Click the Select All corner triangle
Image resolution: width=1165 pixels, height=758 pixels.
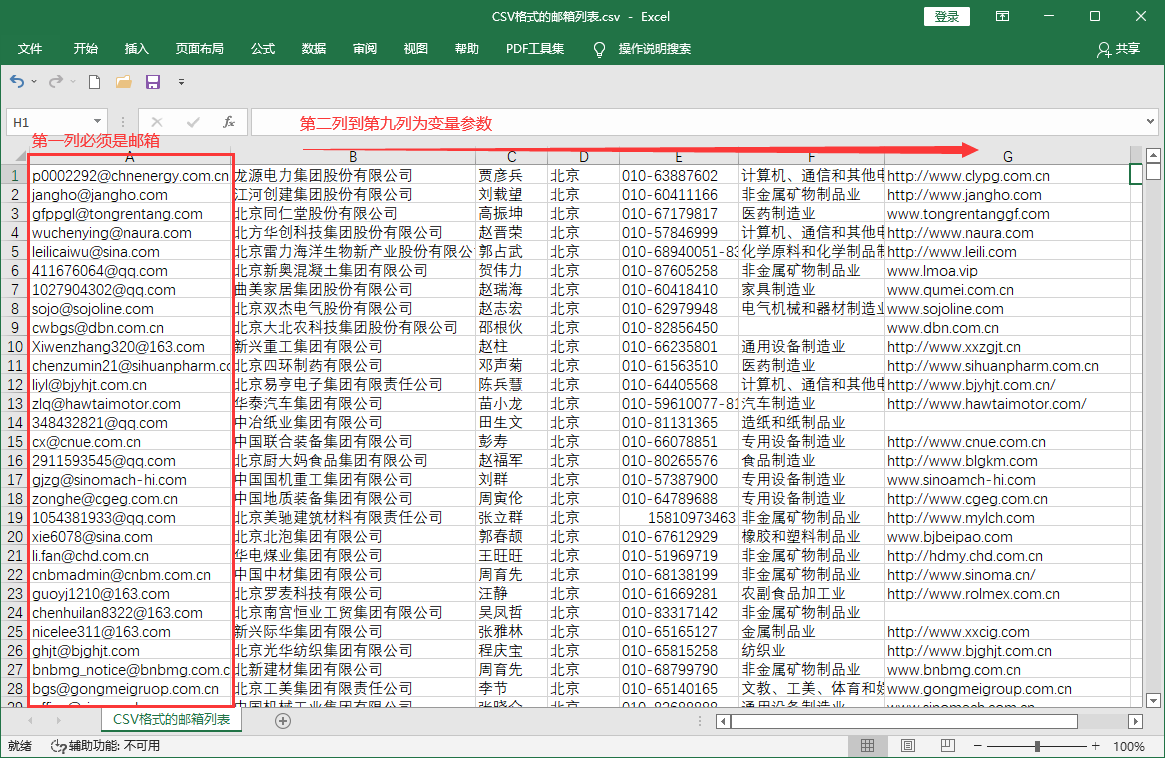pos(20,157)
